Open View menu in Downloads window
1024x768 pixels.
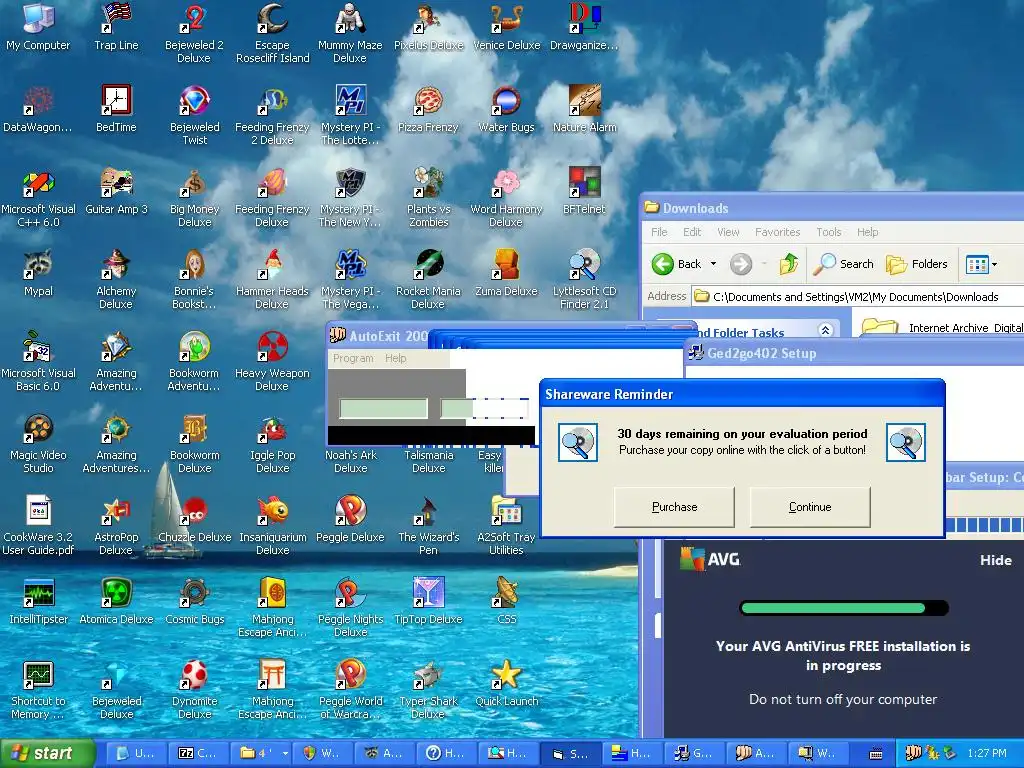pos(728,232)
